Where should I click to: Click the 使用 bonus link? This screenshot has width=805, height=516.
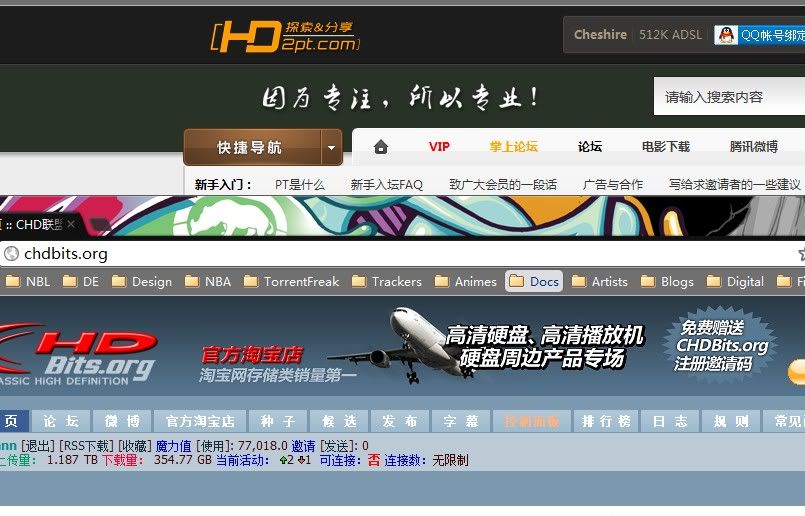click(x=215, y=446)
